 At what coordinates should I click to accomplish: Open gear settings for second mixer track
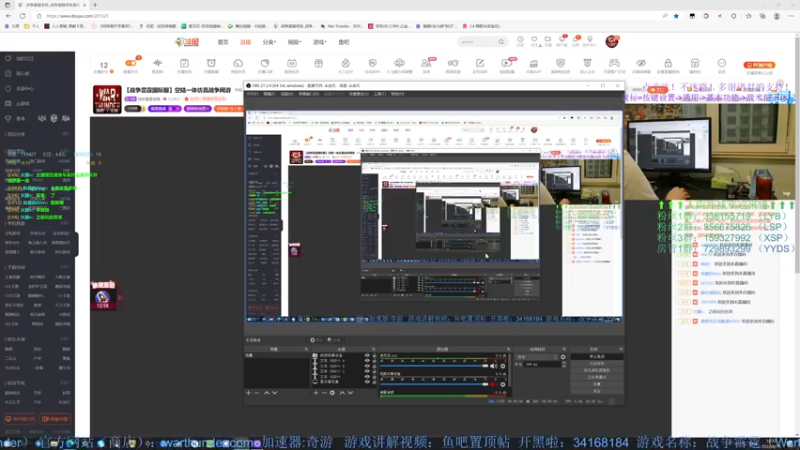(x=503, y=384)
